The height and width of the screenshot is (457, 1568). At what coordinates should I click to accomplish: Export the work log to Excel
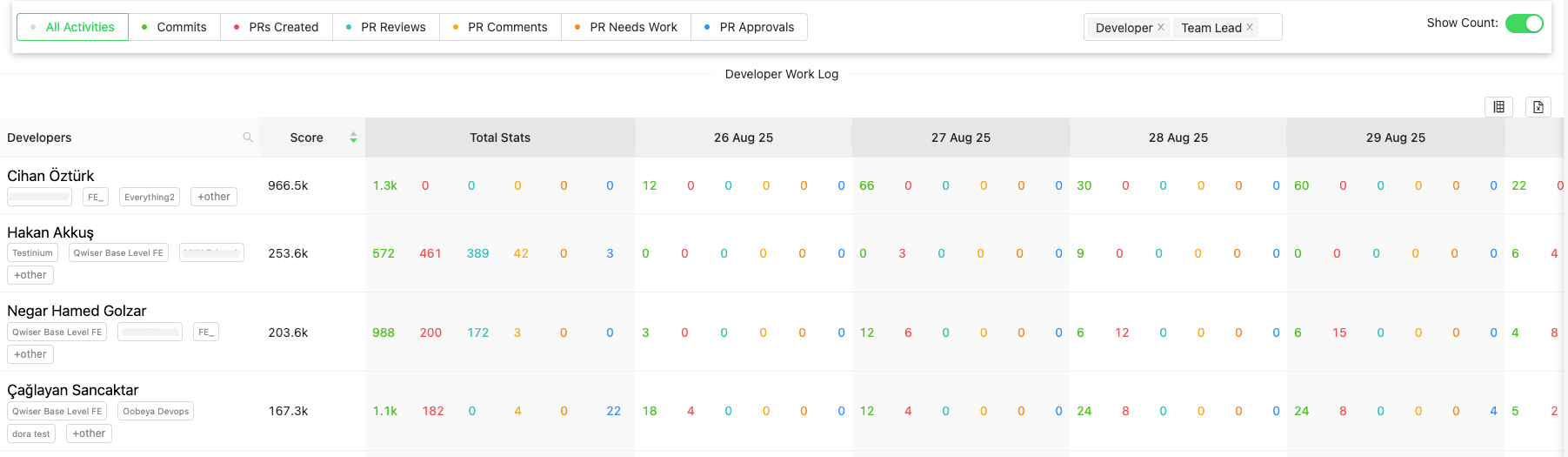coord(1538,107)
